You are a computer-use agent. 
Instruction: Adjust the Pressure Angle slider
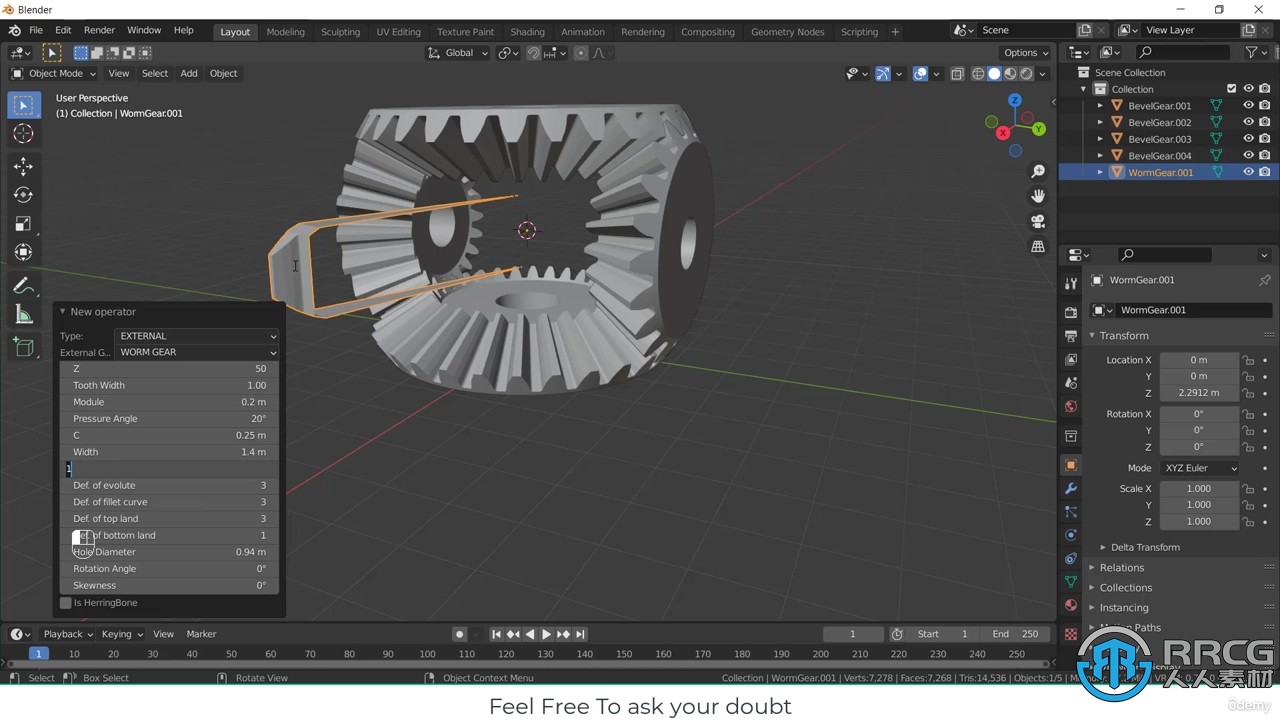pos(169,419)
